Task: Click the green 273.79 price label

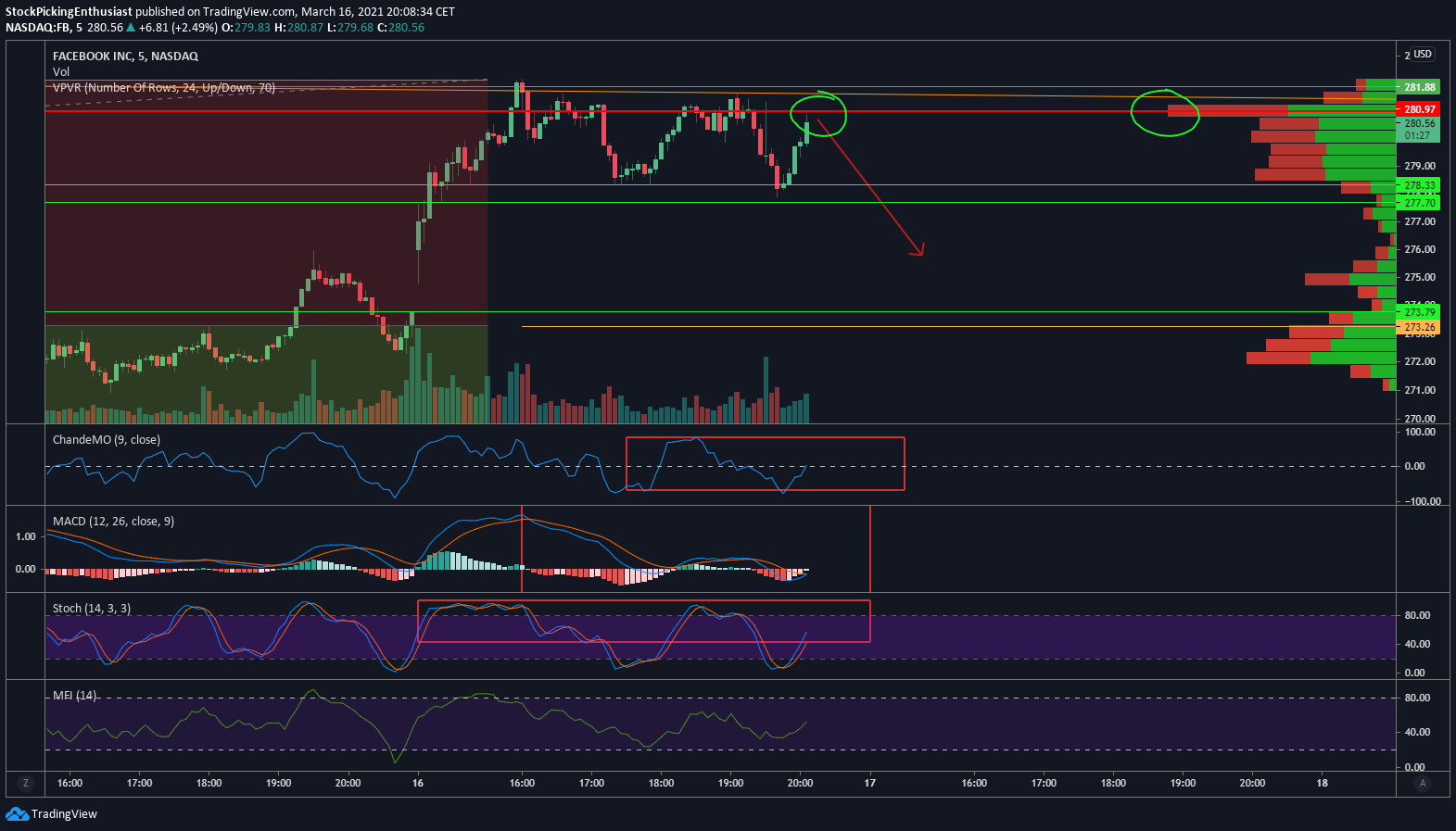Action: (1418, 313)
